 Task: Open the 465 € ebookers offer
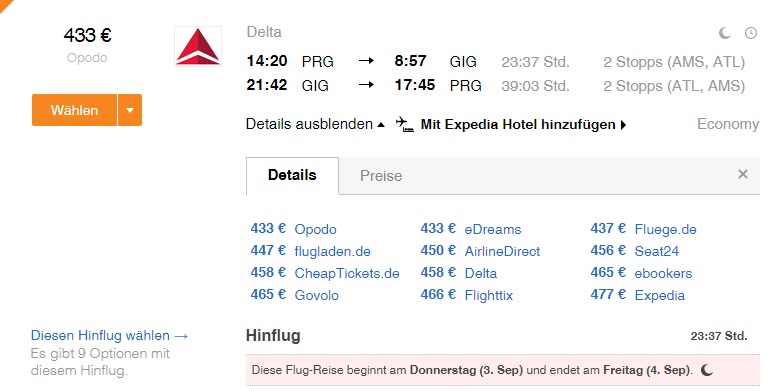pos(641,273)
